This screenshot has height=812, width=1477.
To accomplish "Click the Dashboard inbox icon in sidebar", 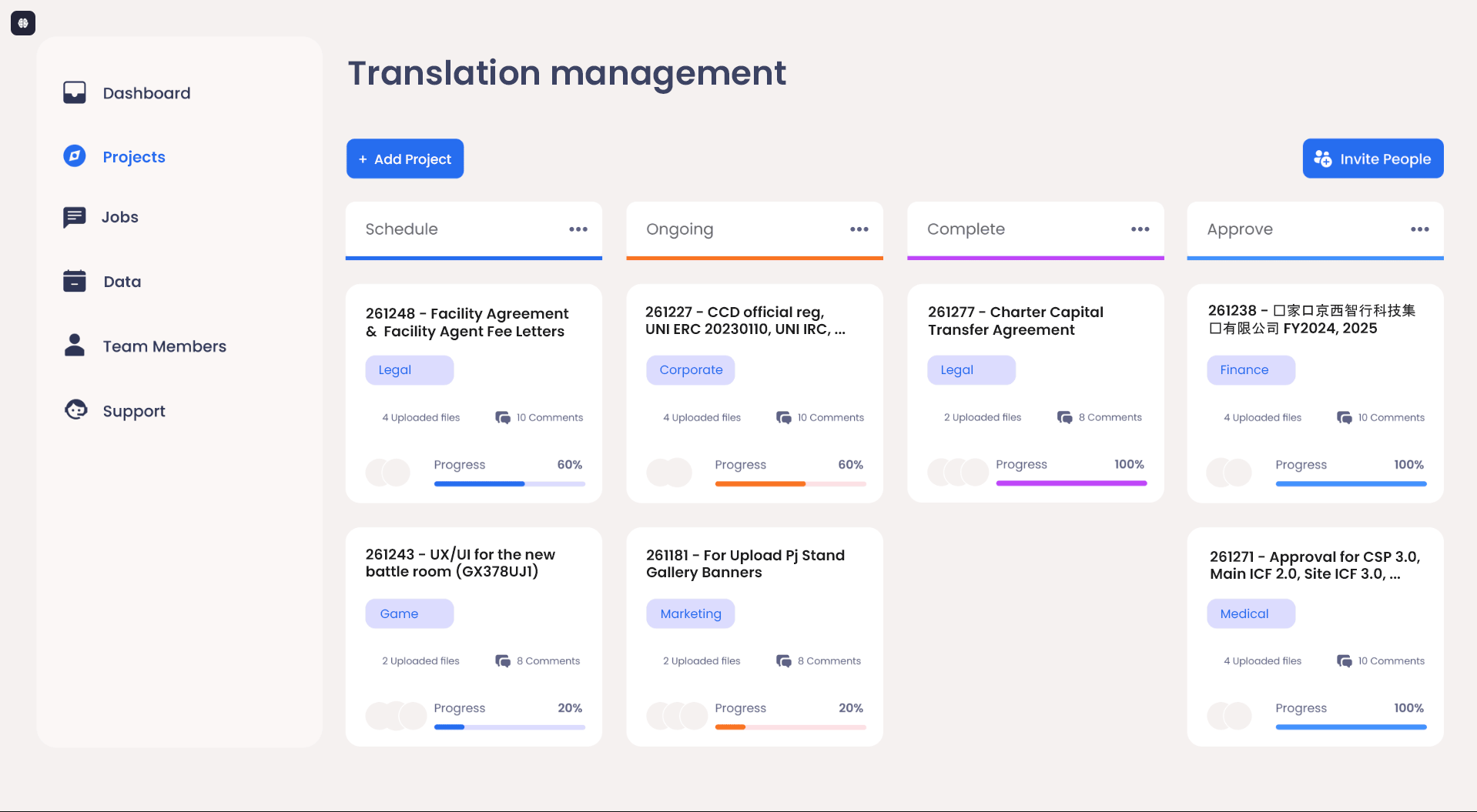I will point(75,92).
